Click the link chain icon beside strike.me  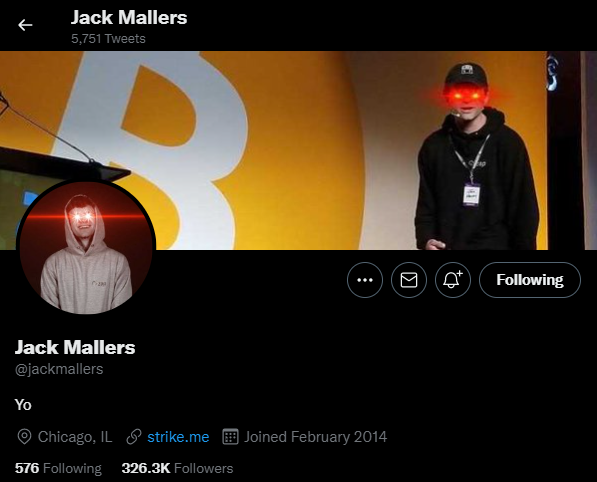(x=134, y=437)
